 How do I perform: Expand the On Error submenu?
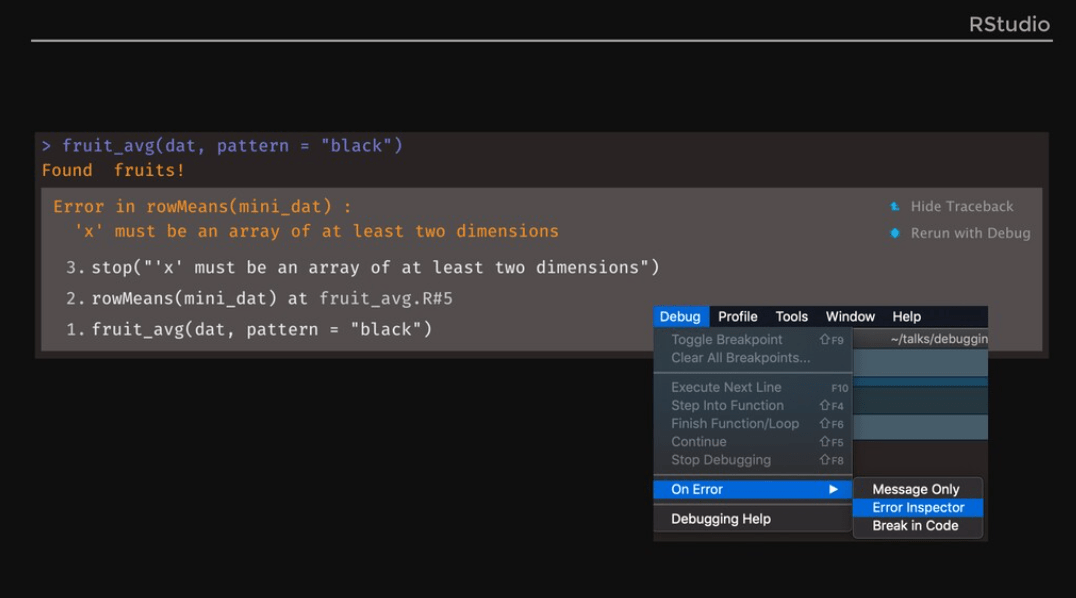pos(753,490)
